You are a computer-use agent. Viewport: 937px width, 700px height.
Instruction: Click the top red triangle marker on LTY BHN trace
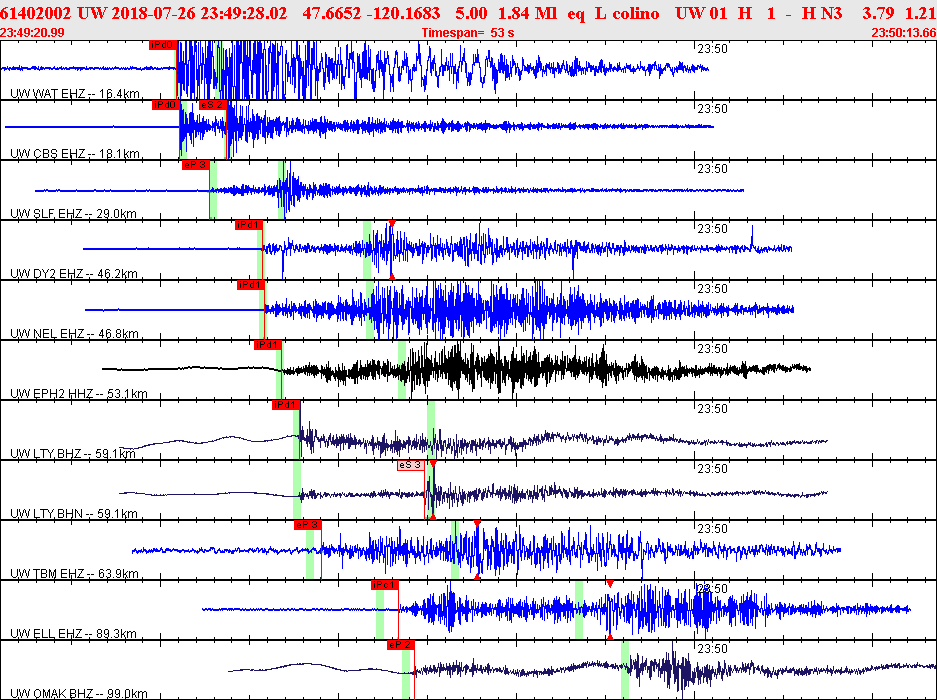pyautogui.click(x=433, y=463)
